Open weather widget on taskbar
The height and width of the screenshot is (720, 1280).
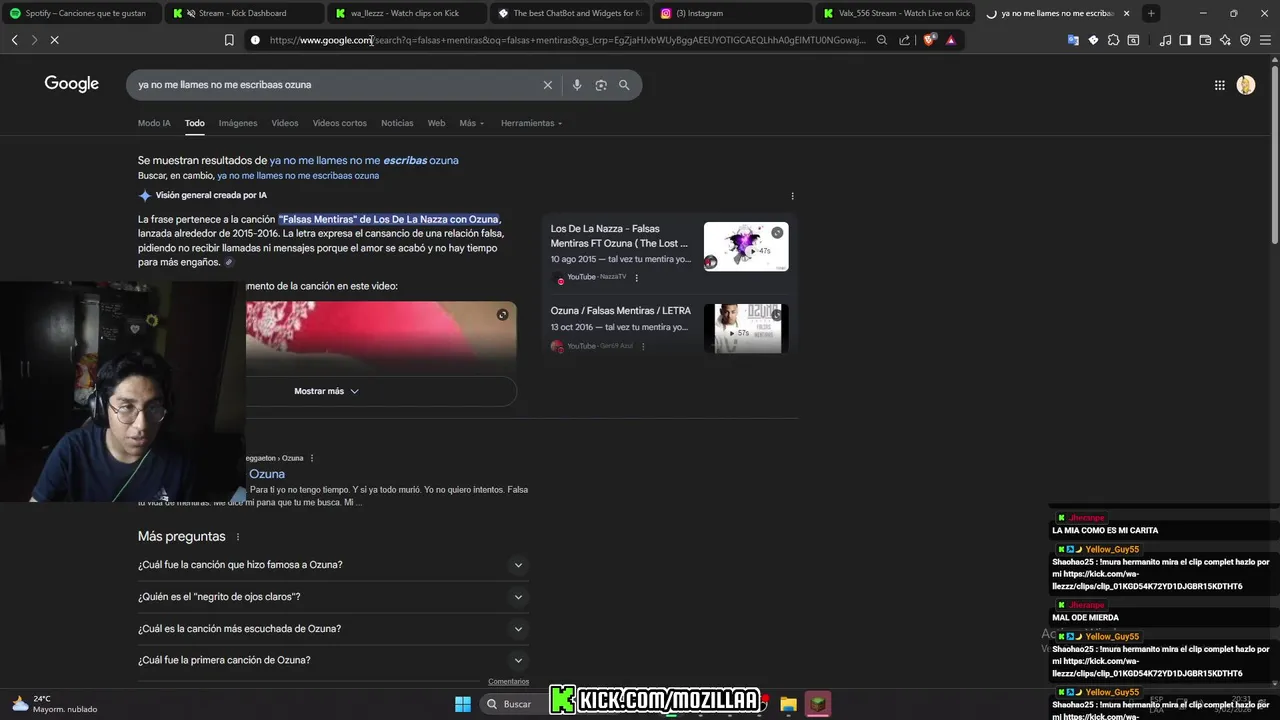[x=55, y=704]
